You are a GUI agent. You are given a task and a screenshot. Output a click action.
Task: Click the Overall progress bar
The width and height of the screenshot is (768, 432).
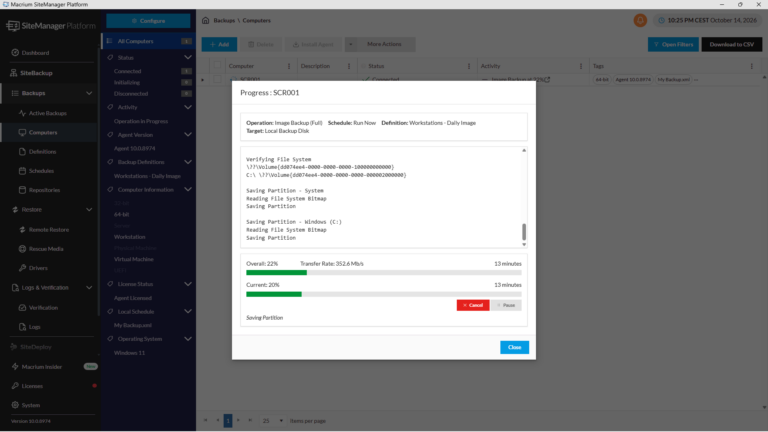click(x=384, y=273)
